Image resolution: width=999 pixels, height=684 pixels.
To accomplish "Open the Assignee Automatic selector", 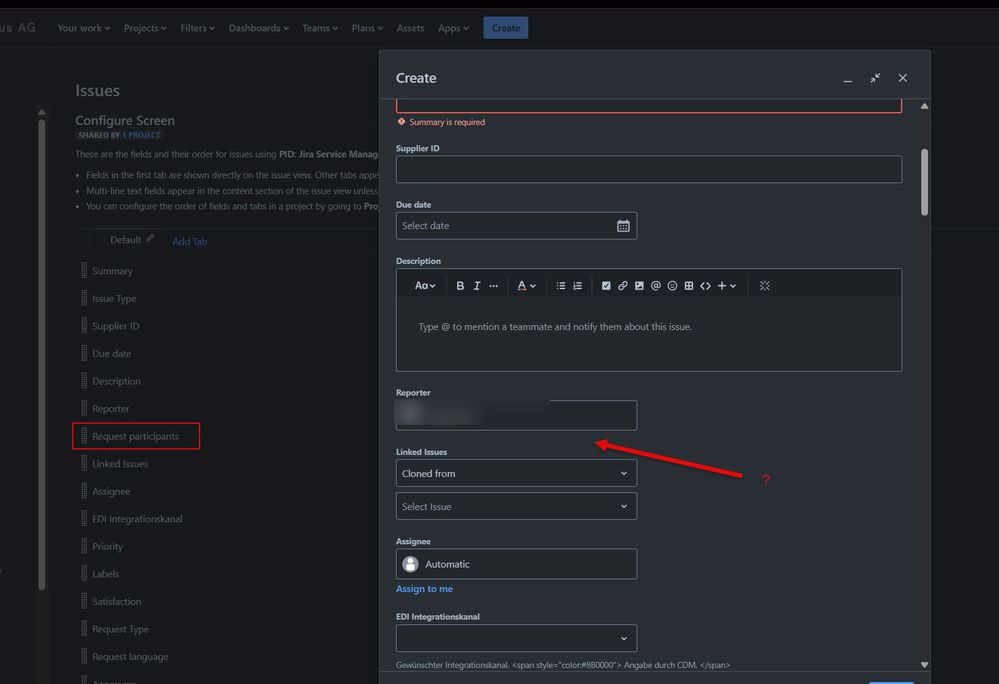I will tap(516, 564).
